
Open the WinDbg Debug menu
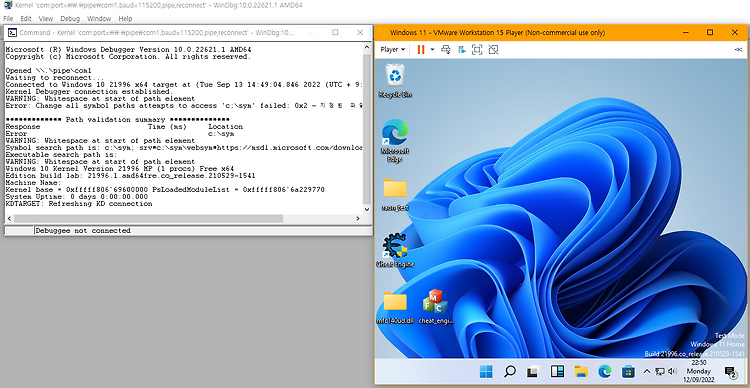click(70, 19)
